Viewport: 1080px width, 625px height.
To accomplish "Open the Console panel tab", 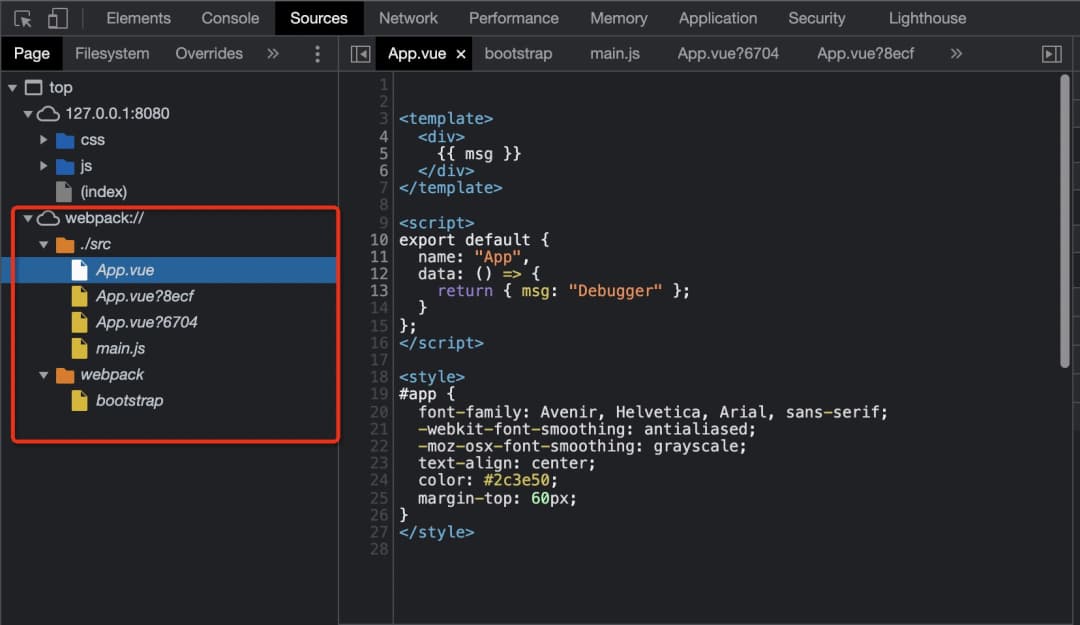I will (230, 18).
